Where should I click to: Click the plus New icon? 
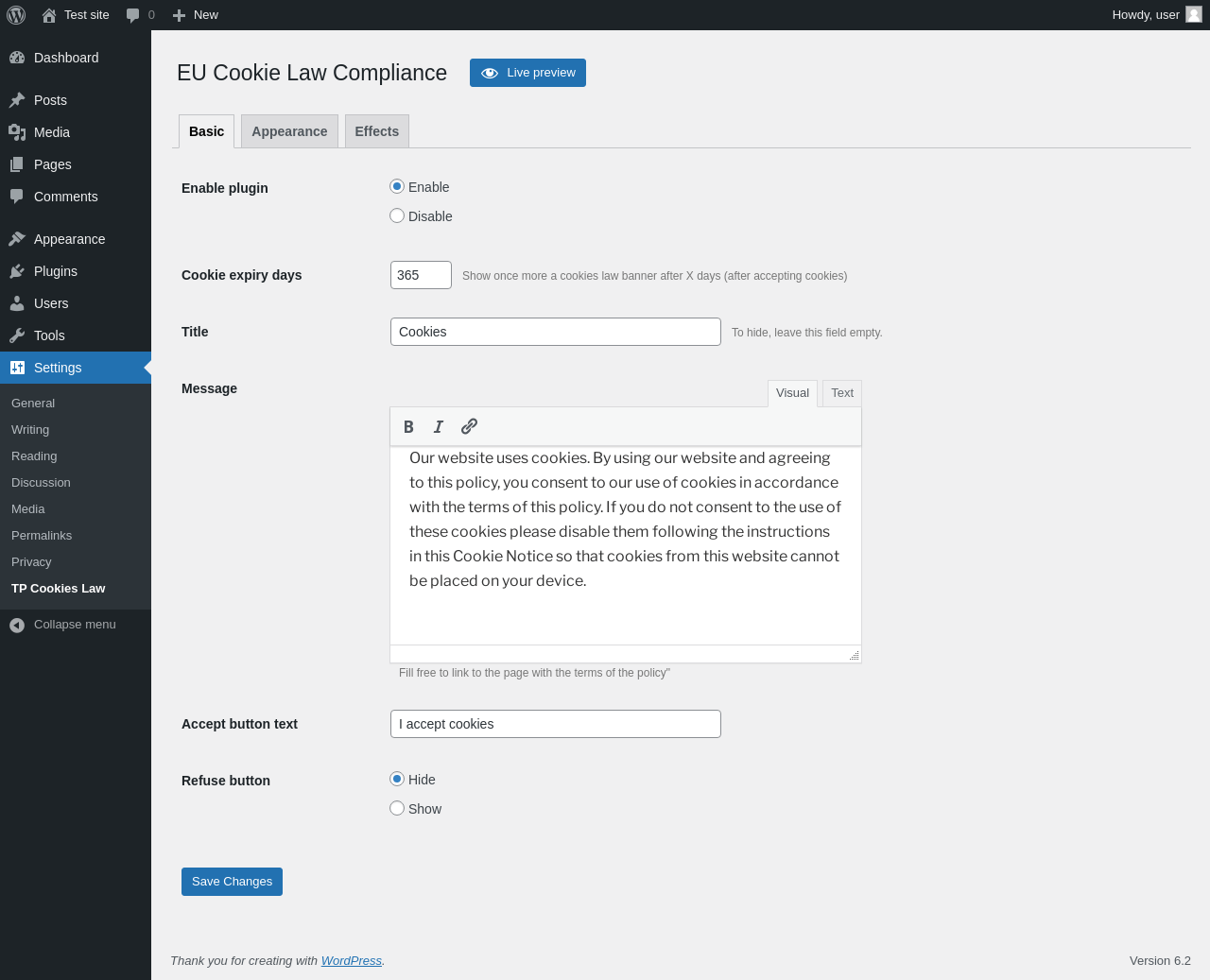(179, 15)
